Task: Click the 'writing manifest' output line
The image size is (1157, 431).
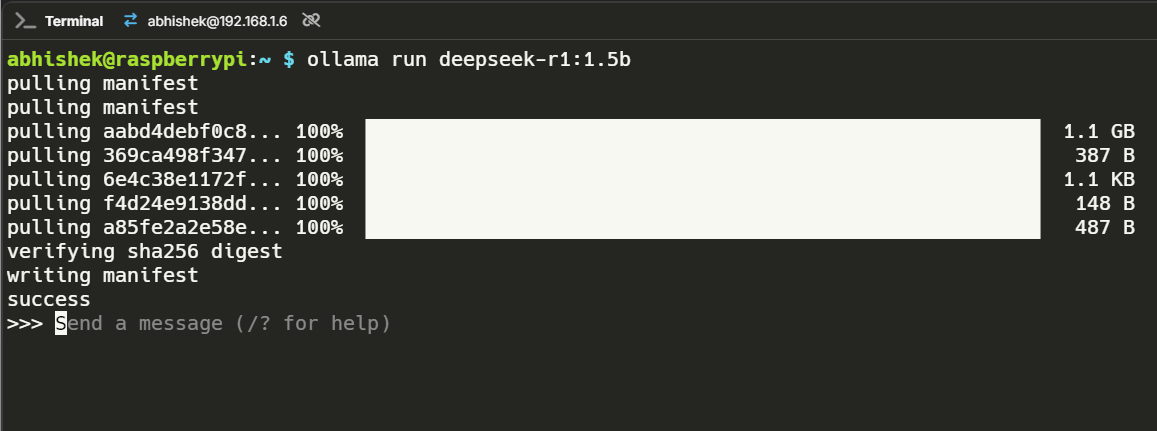Action: point(103,276)
